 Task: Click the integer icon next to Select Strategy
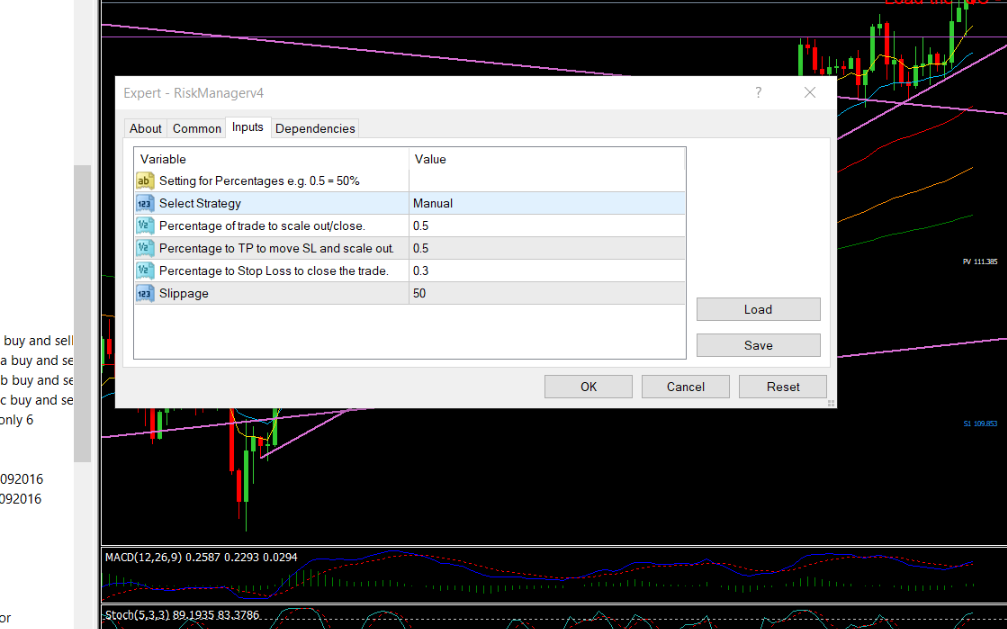coord(145,203)
